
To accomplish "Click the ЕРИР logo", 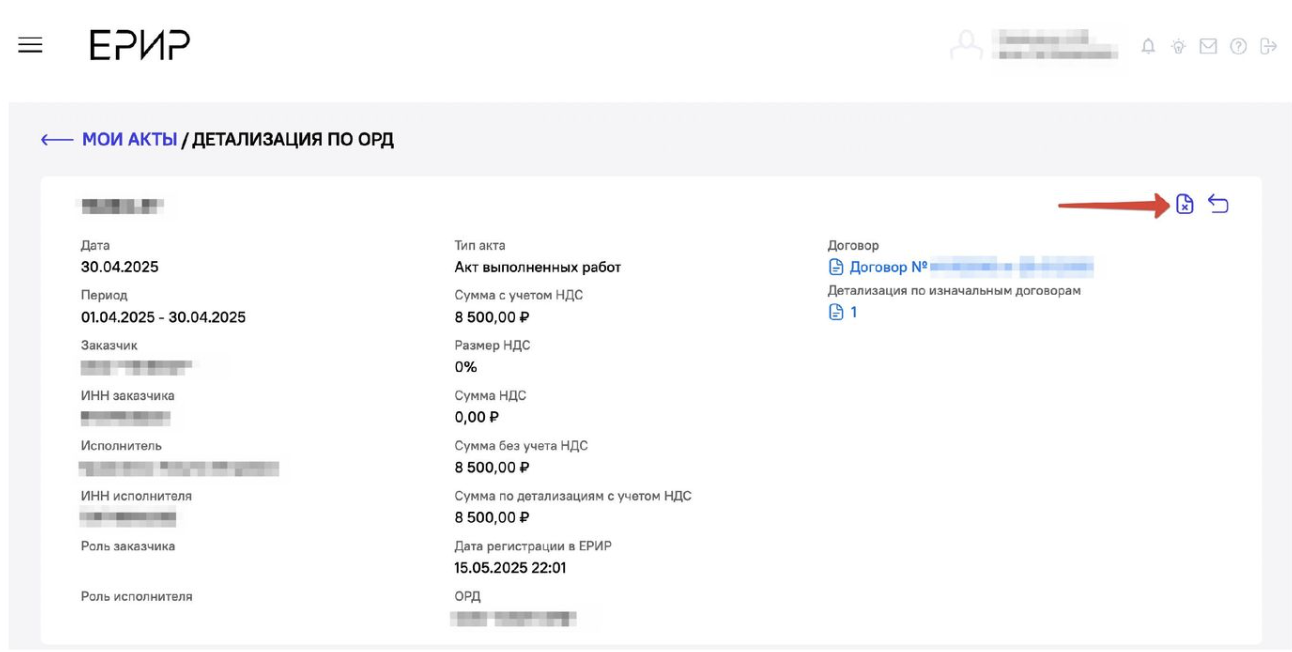I will tap(140, 45).
